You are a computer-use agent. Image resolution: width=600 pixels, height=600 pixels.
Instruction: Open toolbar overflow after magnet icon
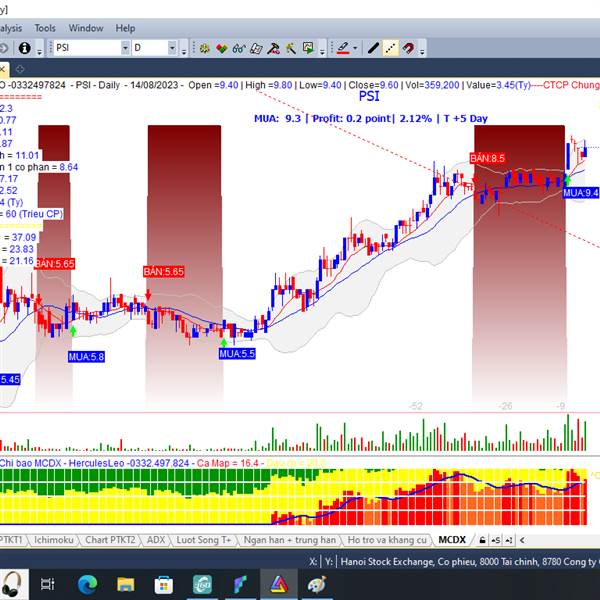pos(422,51)
